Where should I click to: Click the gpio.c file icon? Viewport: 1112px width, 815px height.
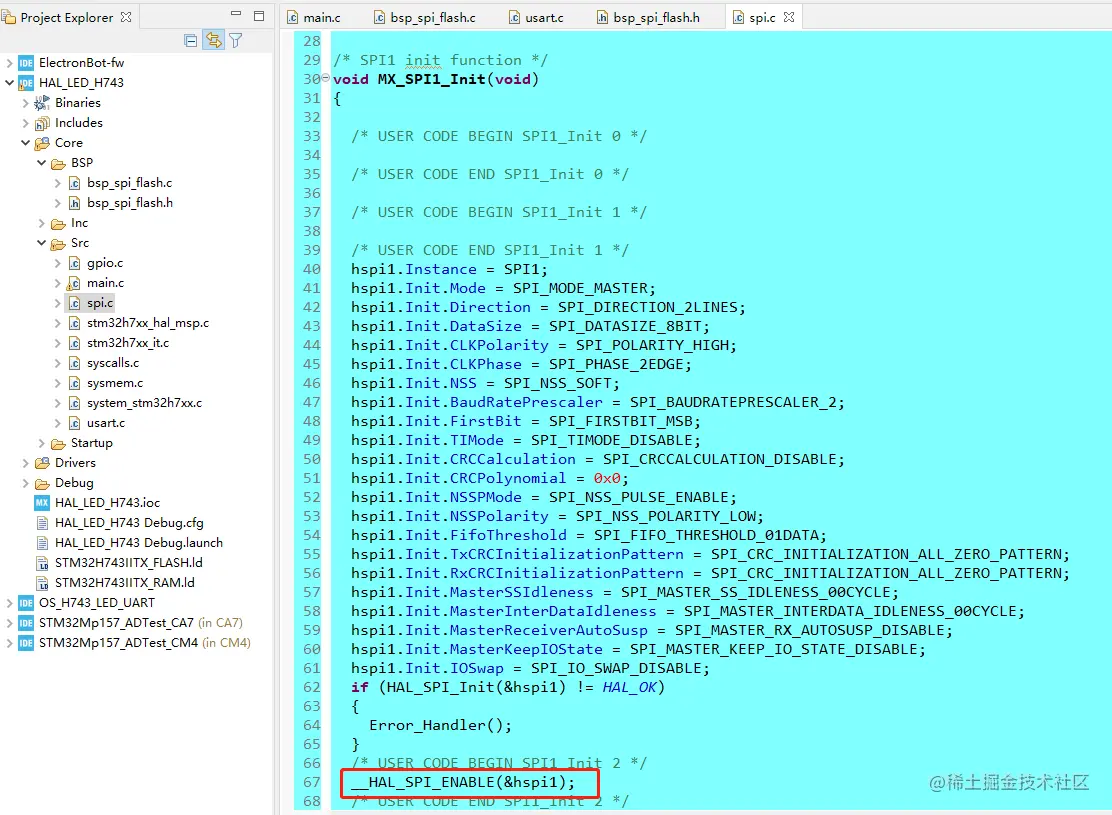[74, 263]
